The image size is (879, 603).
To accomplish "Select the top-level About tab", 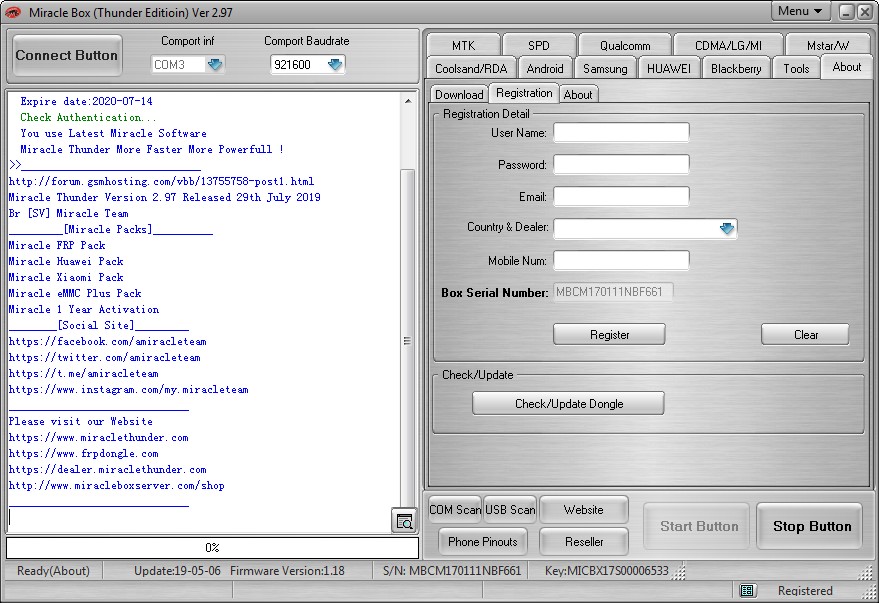I will (x=846, y=67).
